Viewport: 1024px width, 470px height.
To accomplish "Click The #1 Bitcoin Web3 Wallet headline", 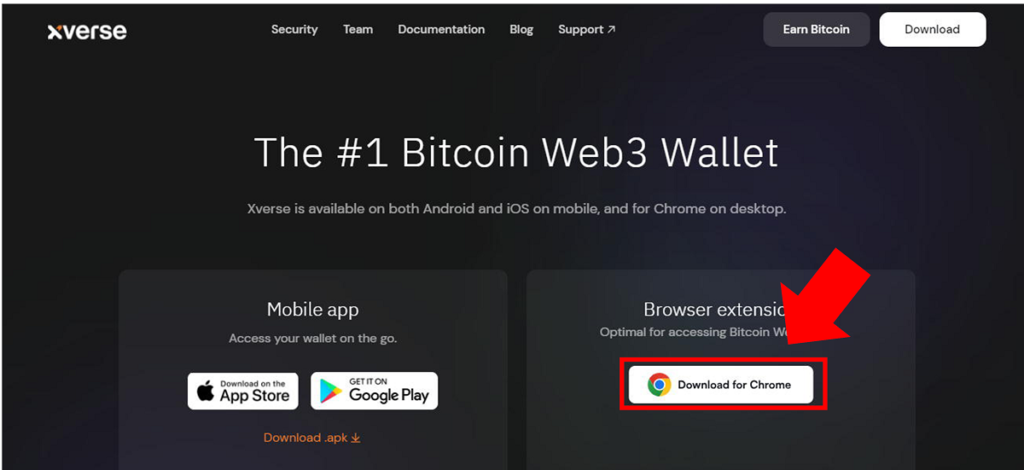I will point(516,152).
